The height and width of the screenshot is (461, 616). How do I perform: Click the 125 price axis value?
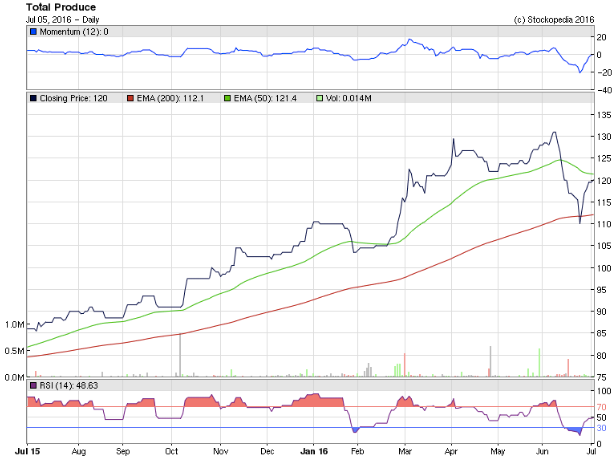click(604, 159)
